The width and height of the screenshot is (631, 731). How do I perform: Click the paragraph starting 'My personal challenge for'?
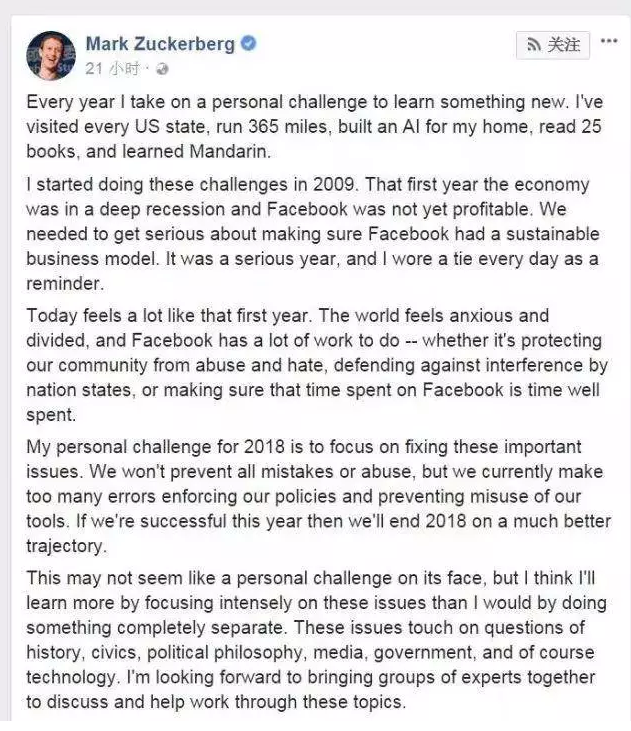[318, 496]
